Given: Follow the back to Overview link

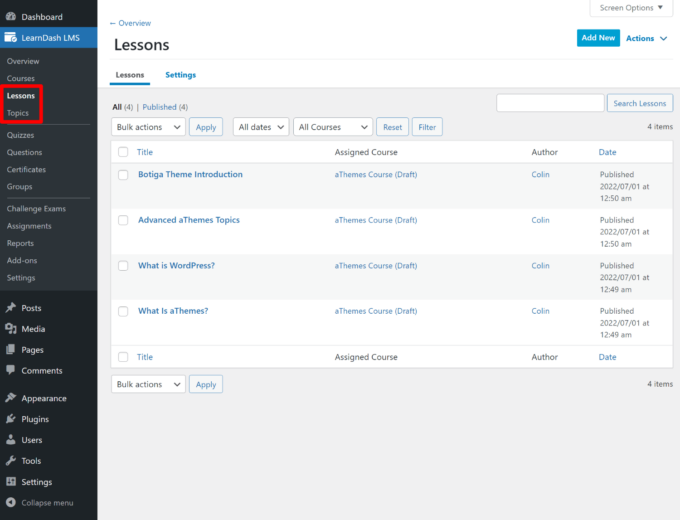Looking at the screenshot, I should coord(131,23).
